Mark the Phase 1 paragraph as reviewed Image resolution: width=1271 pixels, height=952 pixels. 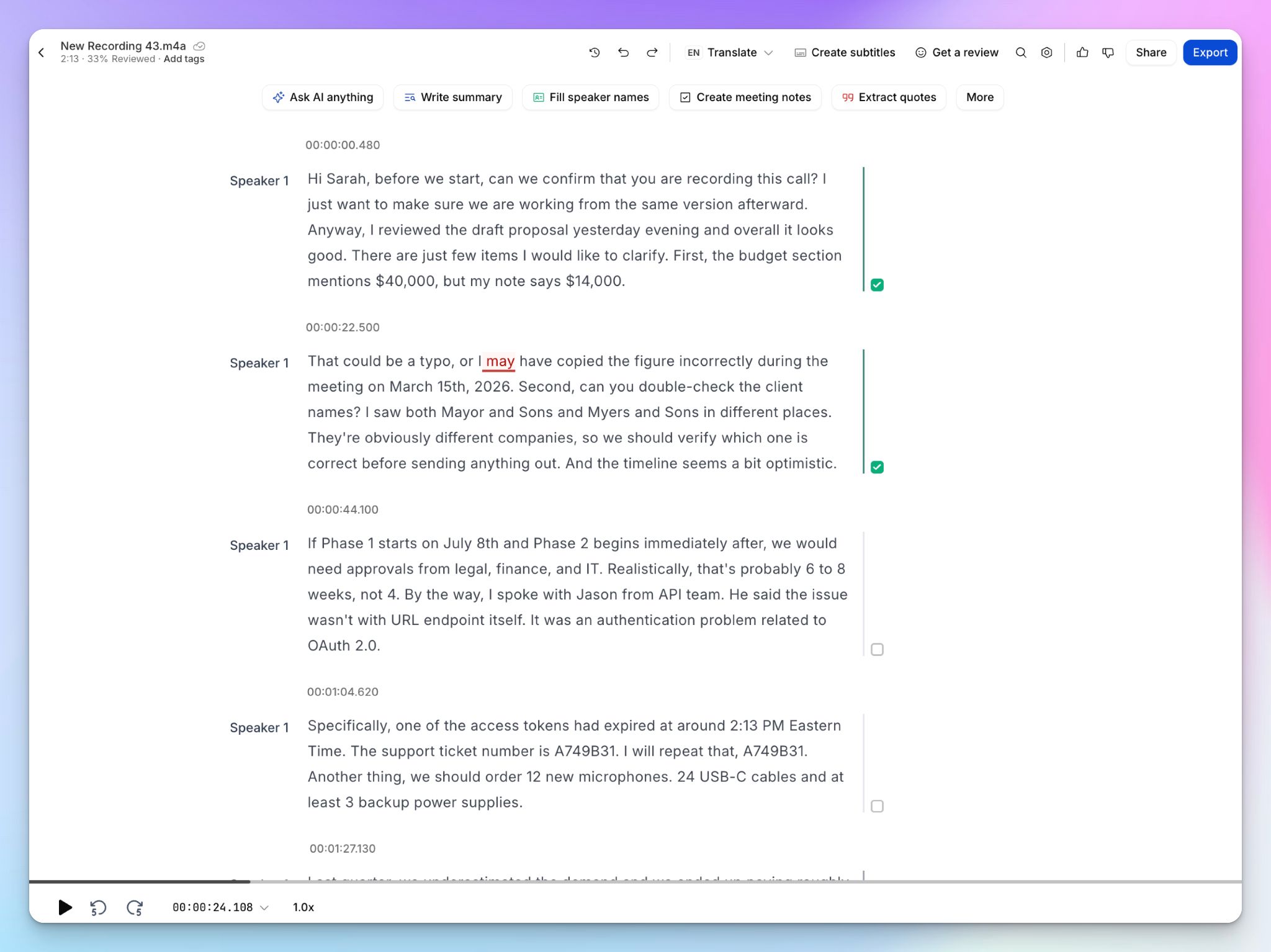pyautogui.click(x=877, y=649)
